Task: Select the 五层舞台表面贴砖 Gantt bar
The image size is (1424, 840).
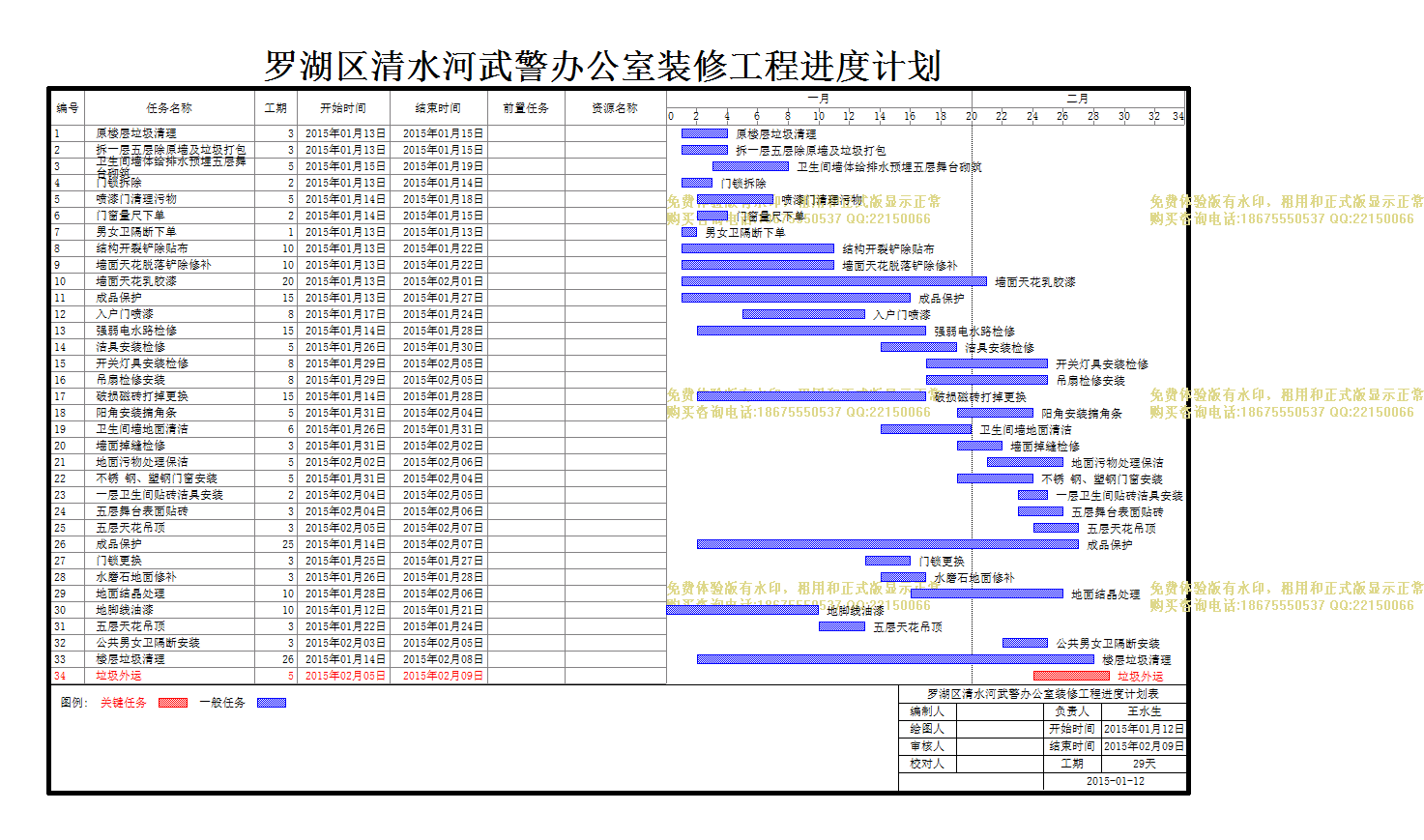Action: coord(1040,511)
